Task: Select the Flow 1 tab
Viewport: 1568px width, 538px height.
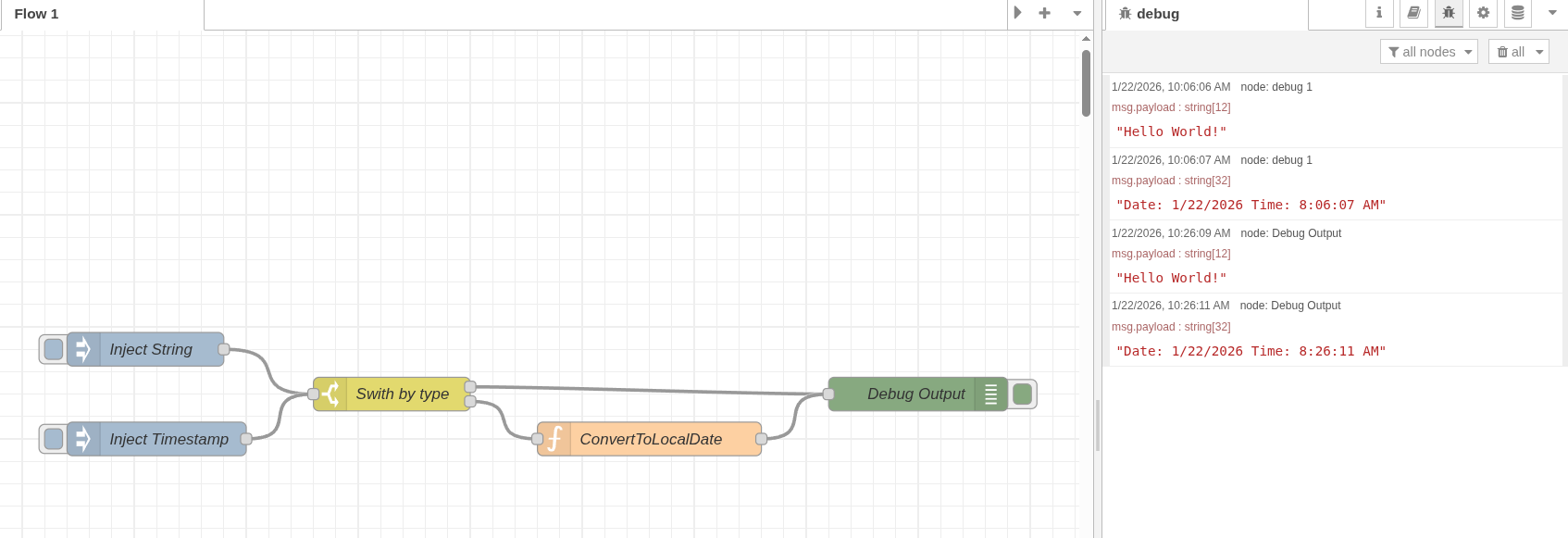Action: (37, 14)
